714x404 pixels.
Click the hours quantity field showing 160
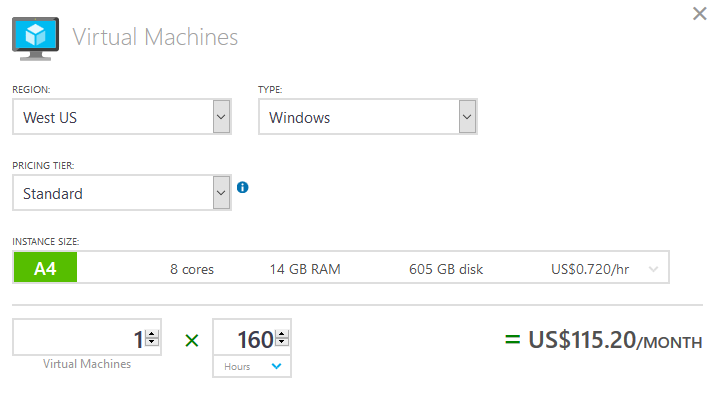tap(244, 339)
